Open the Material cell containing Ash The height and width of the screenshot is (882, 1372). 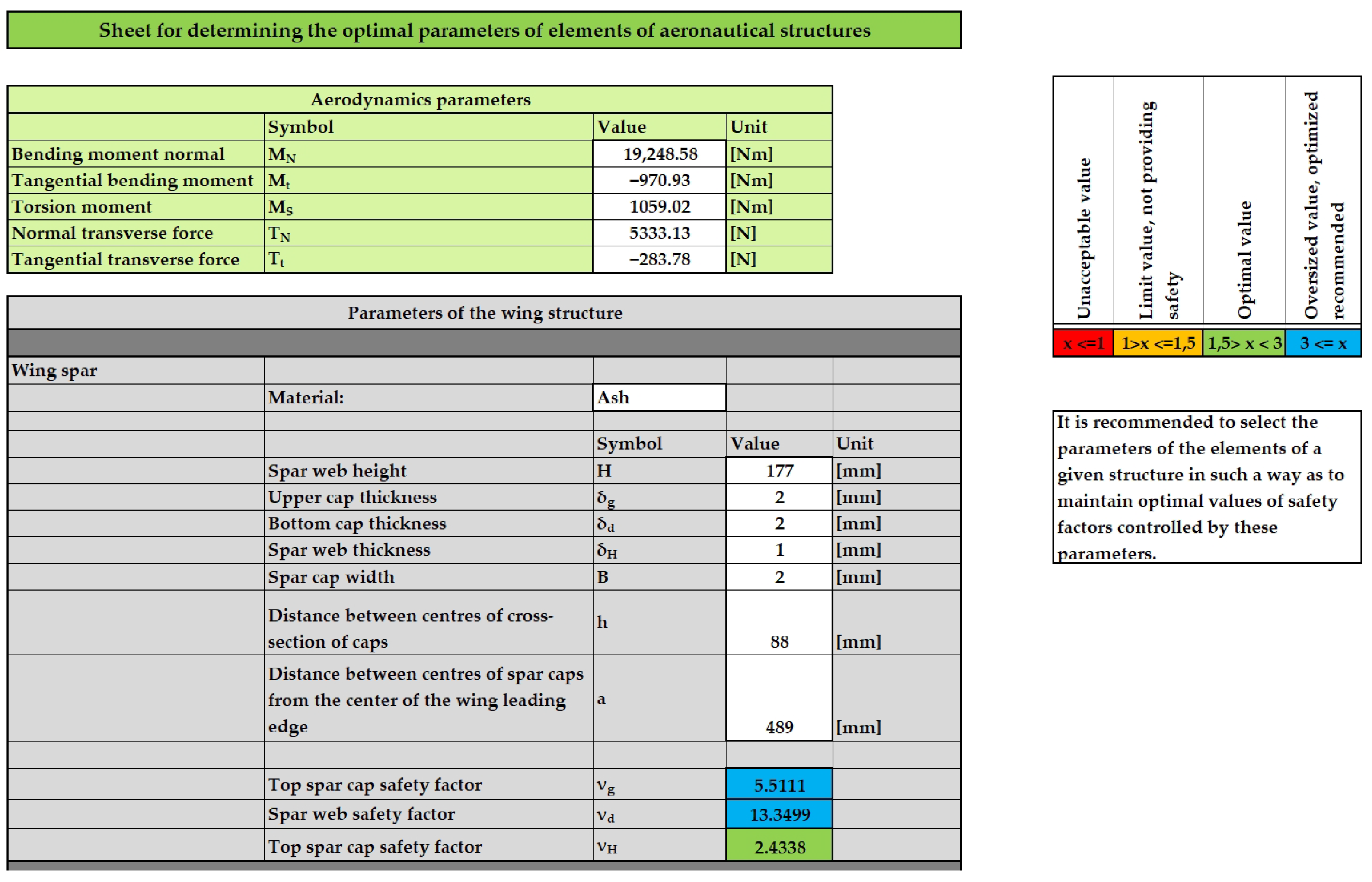(659, 397)
